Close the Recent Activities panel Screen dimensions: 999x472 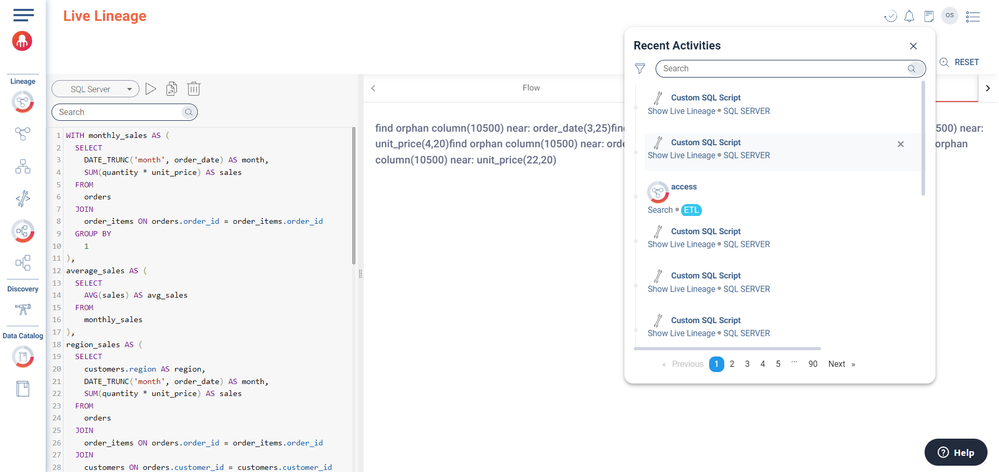[x=913, y=46]
